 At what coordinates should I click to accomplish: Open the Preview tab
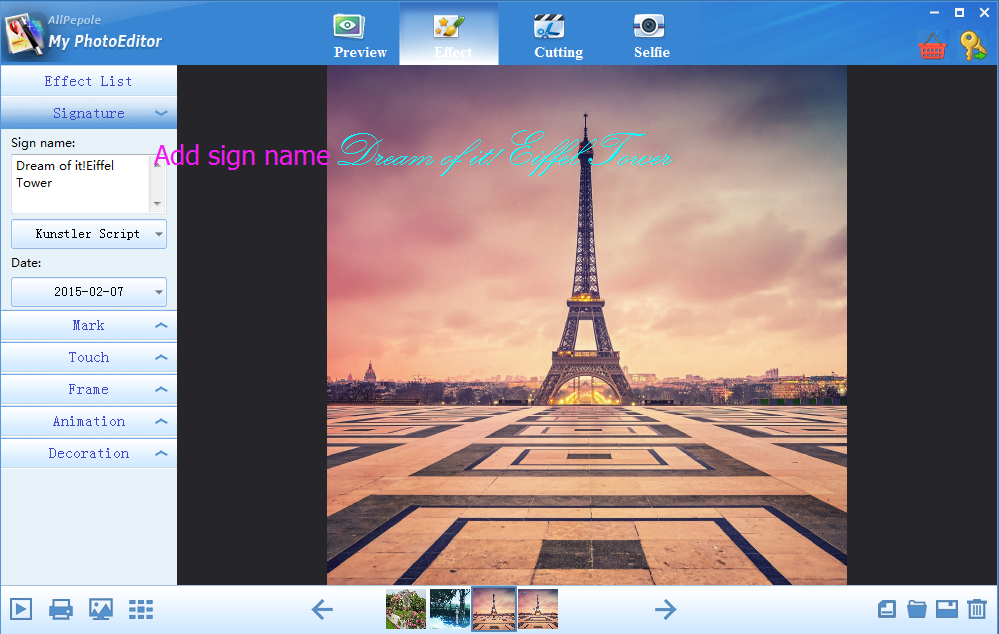(360, 36)
